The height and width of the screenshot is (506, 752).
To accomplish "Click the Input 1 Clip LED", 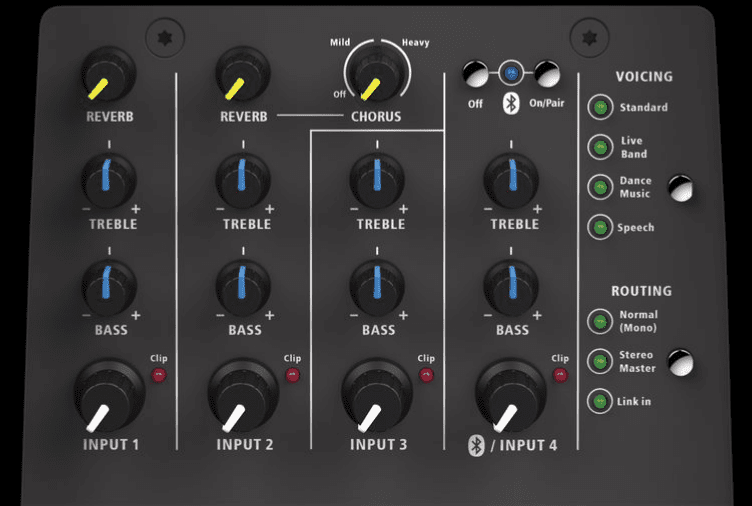I will coord(158,375).
